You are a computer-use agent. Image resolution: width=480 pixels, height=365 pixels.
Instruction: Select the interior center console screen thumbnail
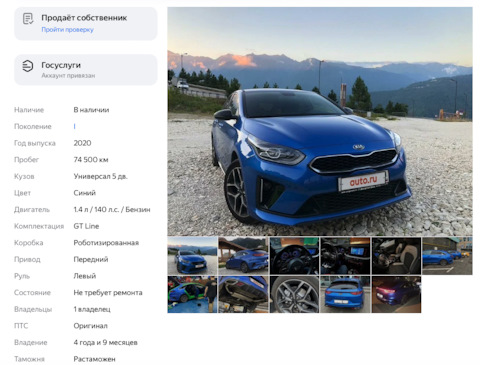[345, 256]
